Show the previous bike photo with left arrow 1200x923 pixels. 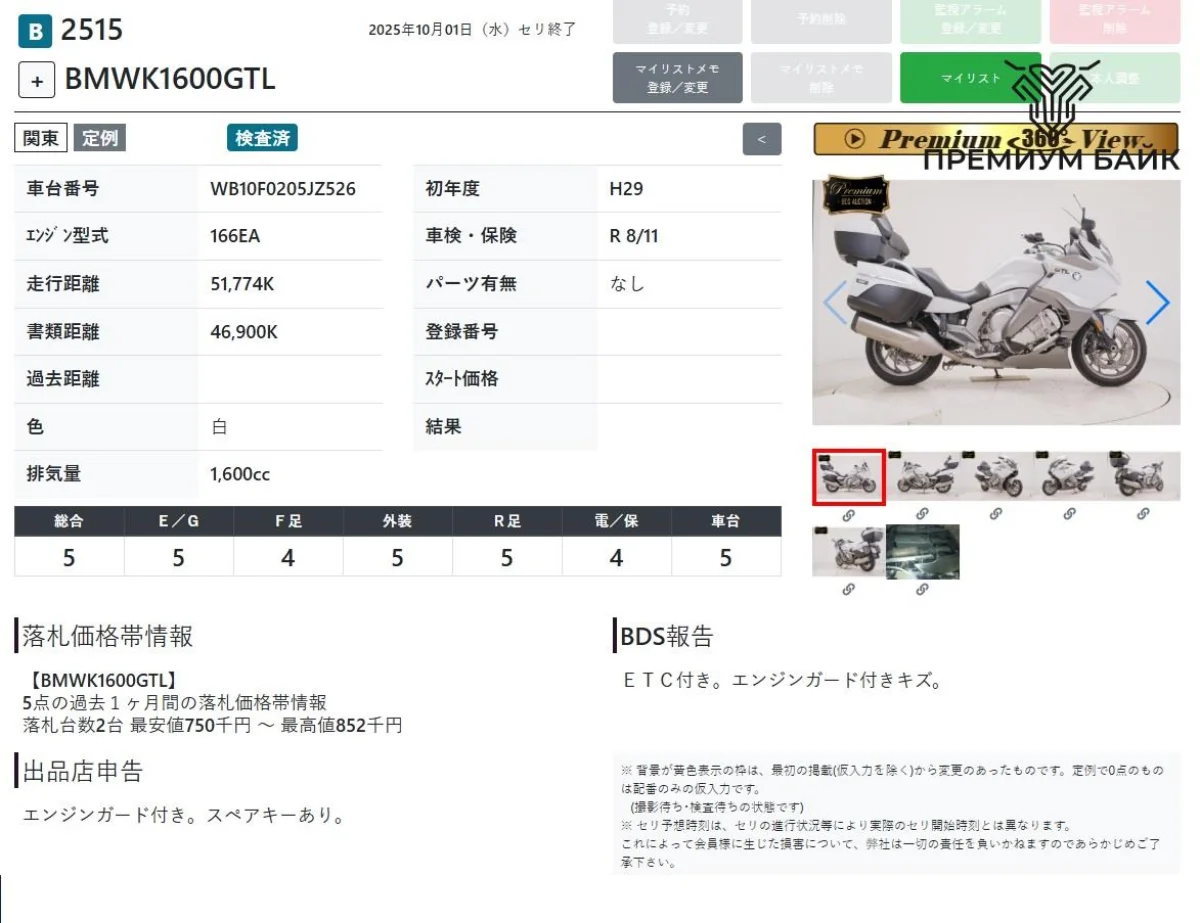[x=835, y=302]
